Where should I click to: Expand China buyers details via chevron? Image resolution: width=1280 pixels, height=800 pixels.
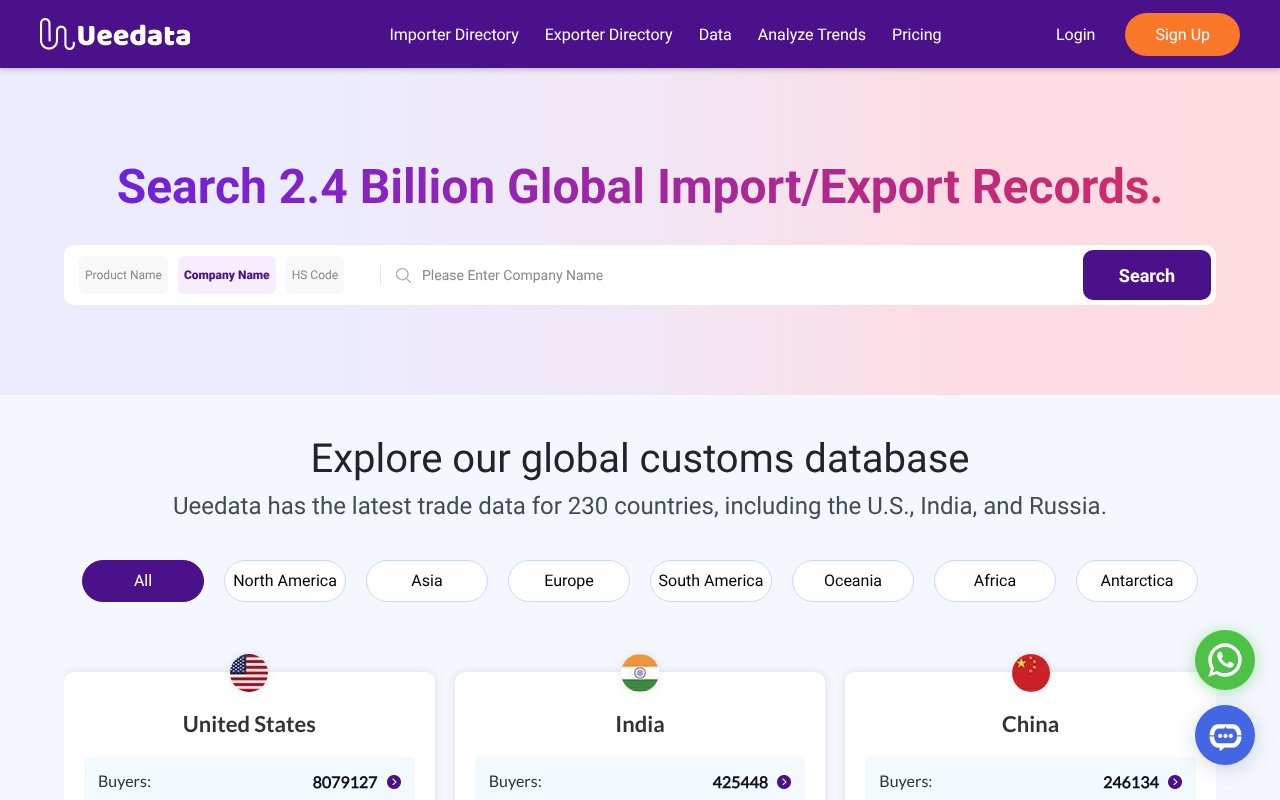pos(1176,782)
